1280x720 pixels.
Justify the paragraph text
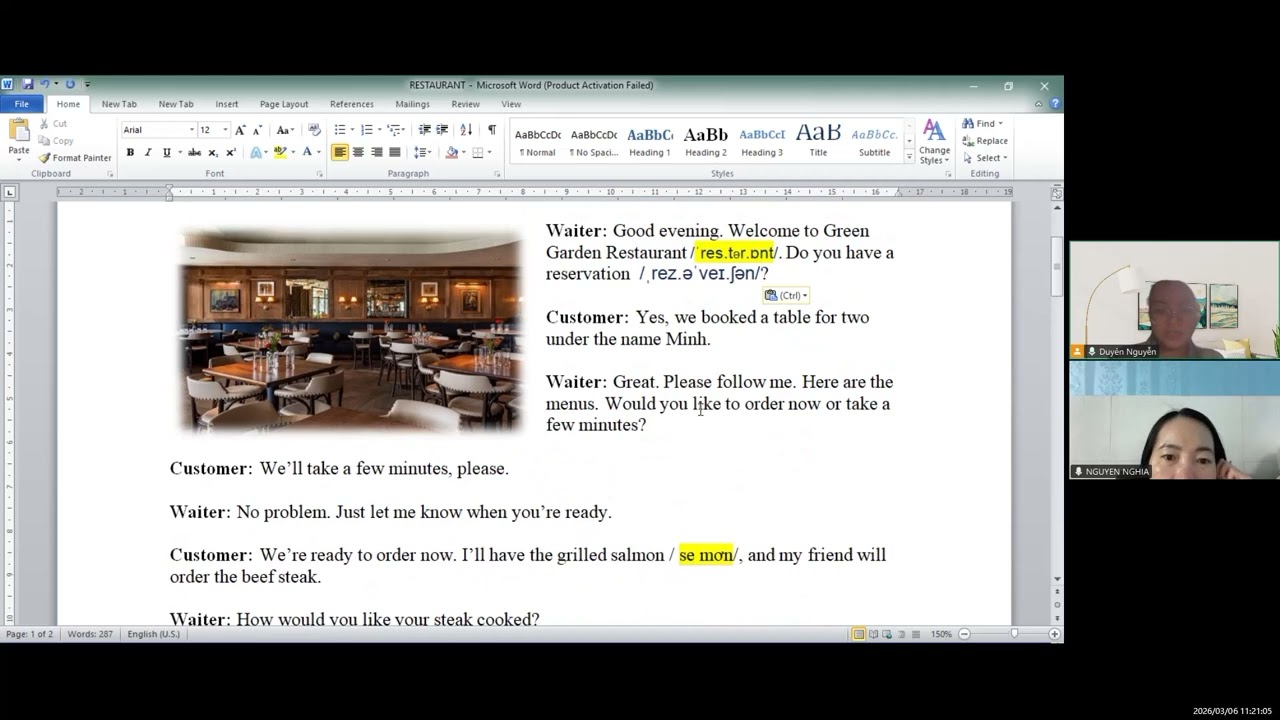395,152
